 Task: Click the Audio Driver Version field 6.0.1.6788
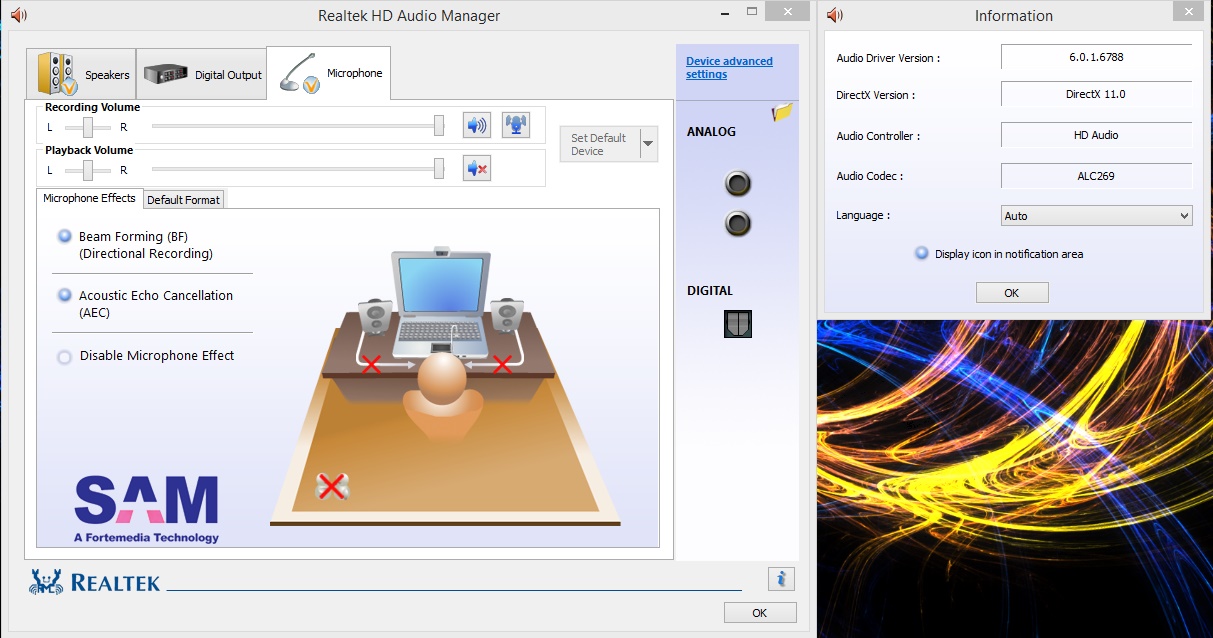click(1097, 57)
